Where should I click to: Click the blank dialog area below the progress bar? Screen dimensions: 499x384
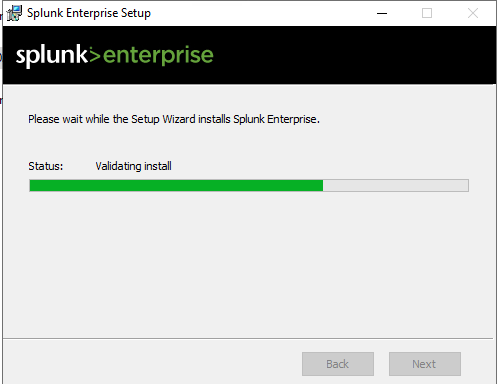click(x=249, y=263)
